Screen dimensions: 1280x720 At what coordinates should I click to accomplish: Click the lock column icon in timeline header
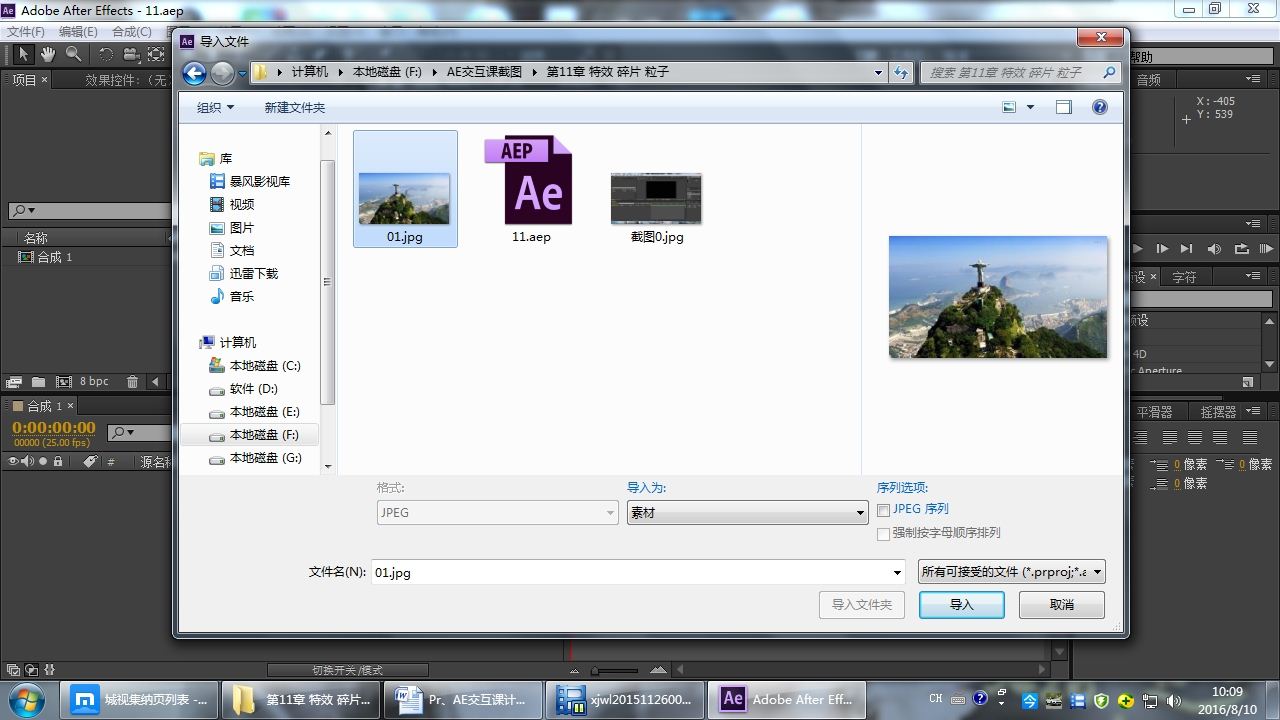tap(58, 462)
